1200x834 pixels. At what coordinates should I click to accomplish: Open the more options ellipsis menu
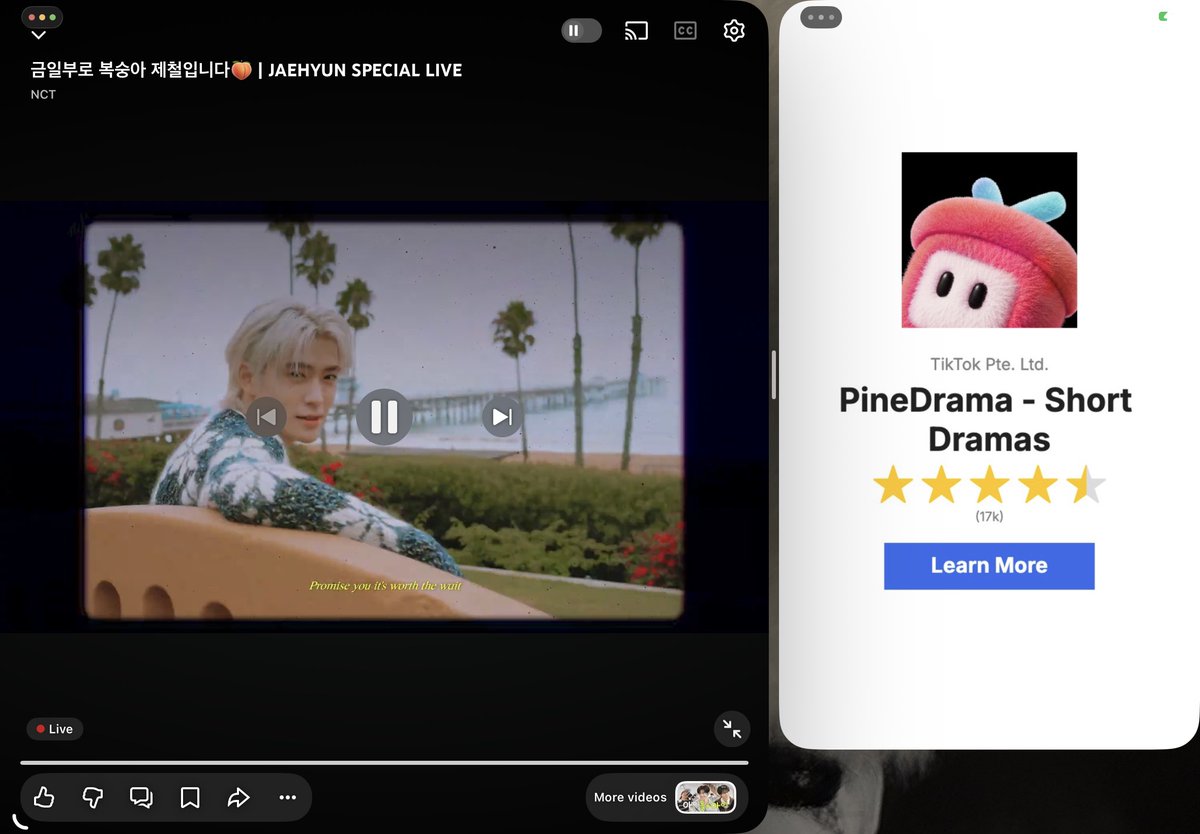[287, 797]
